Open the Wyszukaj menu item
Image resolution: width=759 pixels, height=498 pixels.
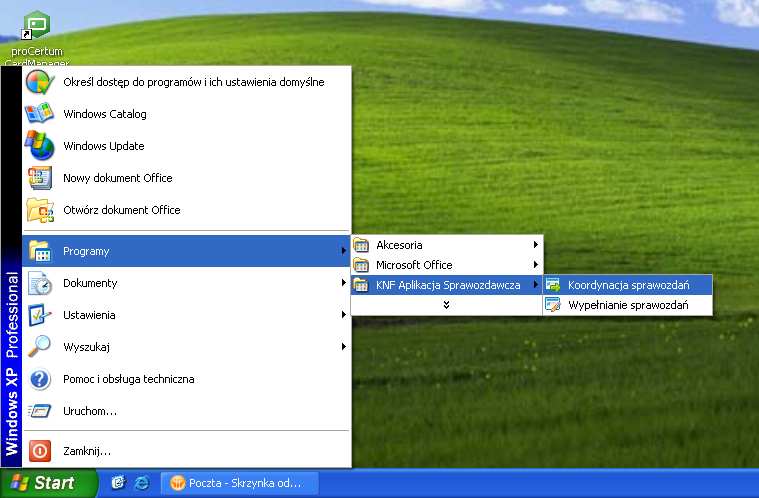tap(186, 347)
